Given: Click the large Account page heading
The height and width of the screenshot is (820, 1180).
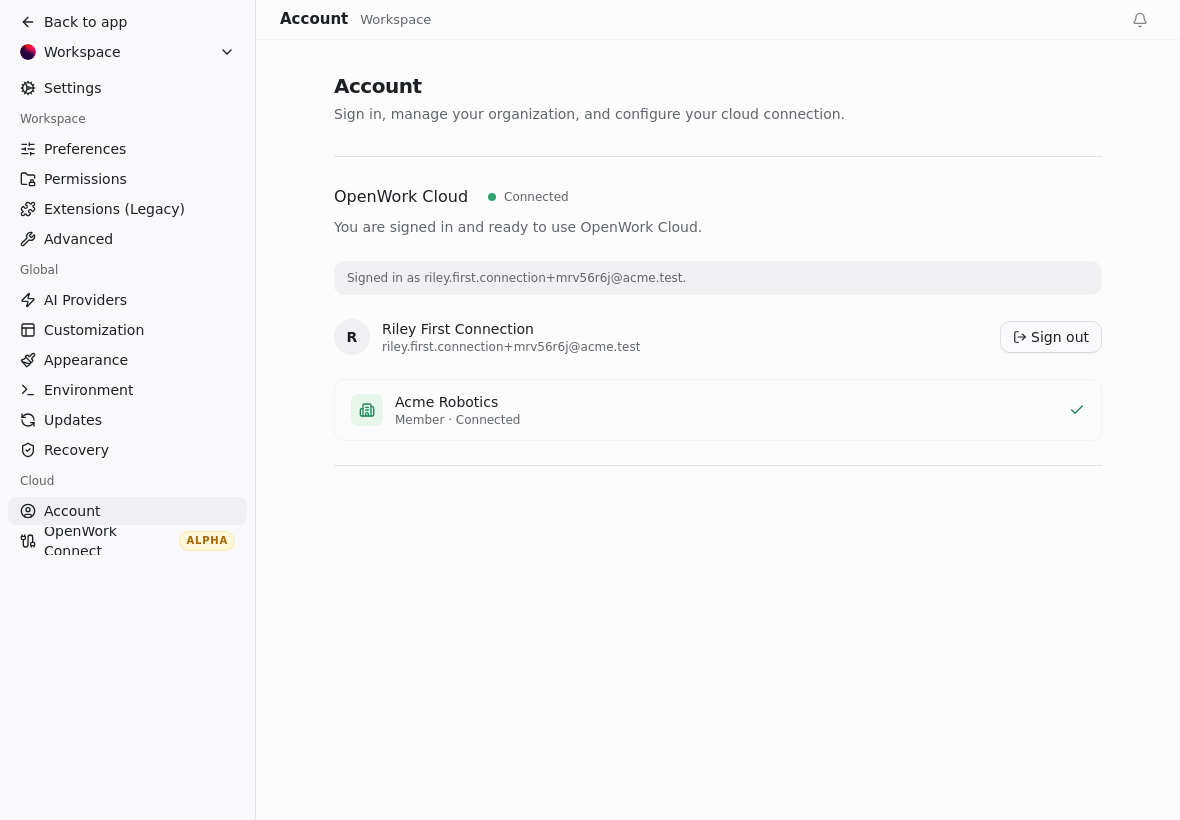Looking at the screenshot, I should pos(378,87).
